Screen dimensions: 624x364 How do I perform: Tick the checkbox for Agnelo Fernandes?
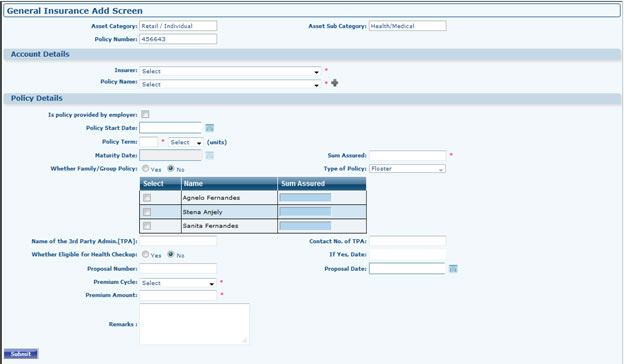(147, 198)
